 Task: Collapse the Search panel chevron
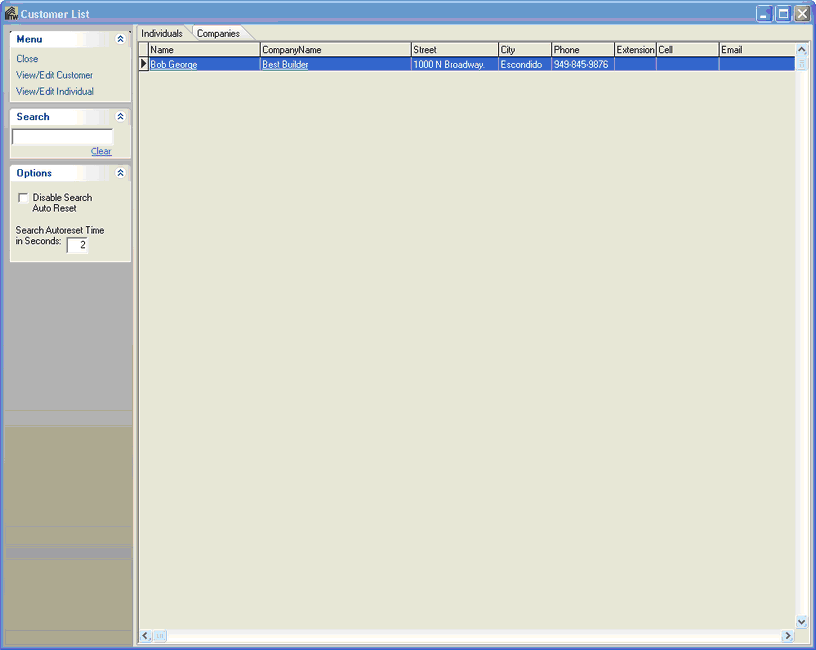click(x=121, y=117)
